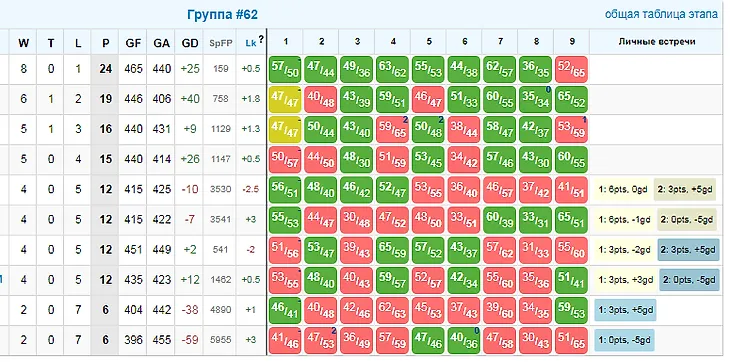Sort by the SpFP column header
Image resolution: width=730 pixels, height=362 pixels.
tap(220, 43)
